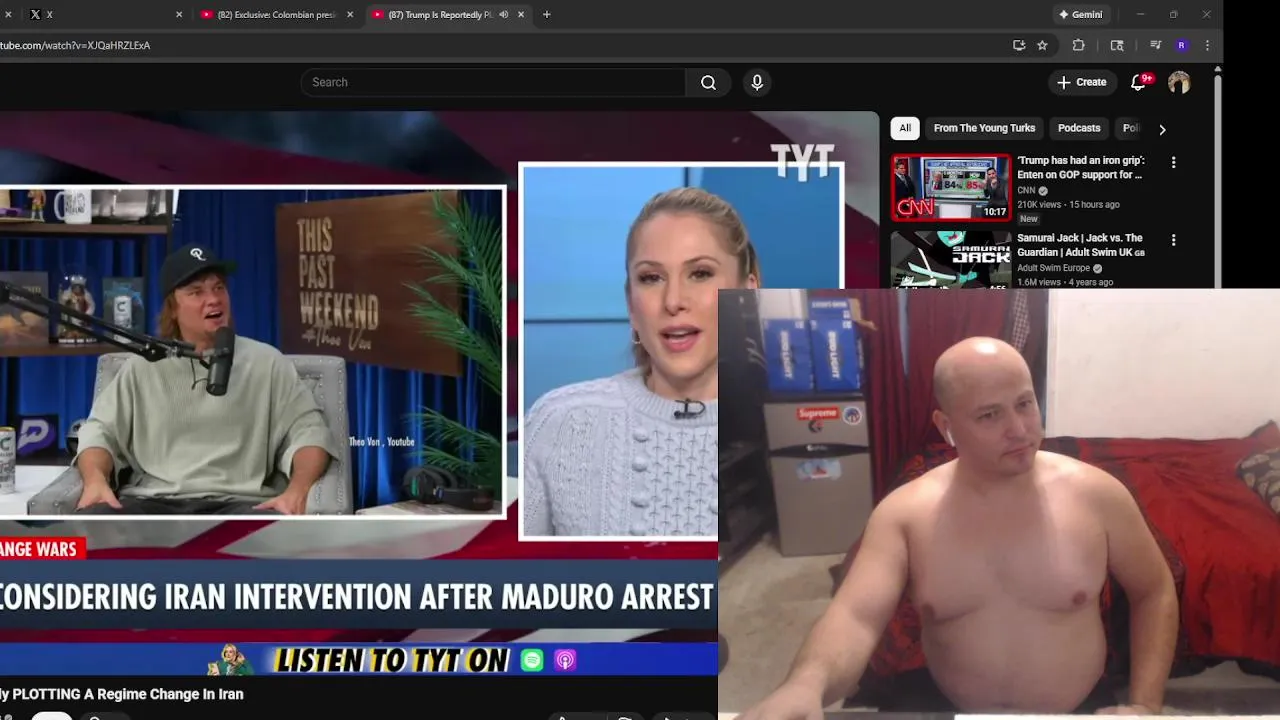The width and height of the screenshot is (1280, 720).
Task: Open options menu for Samurai Jack video
Action: pyautogui.click(x=1173, y=240)
